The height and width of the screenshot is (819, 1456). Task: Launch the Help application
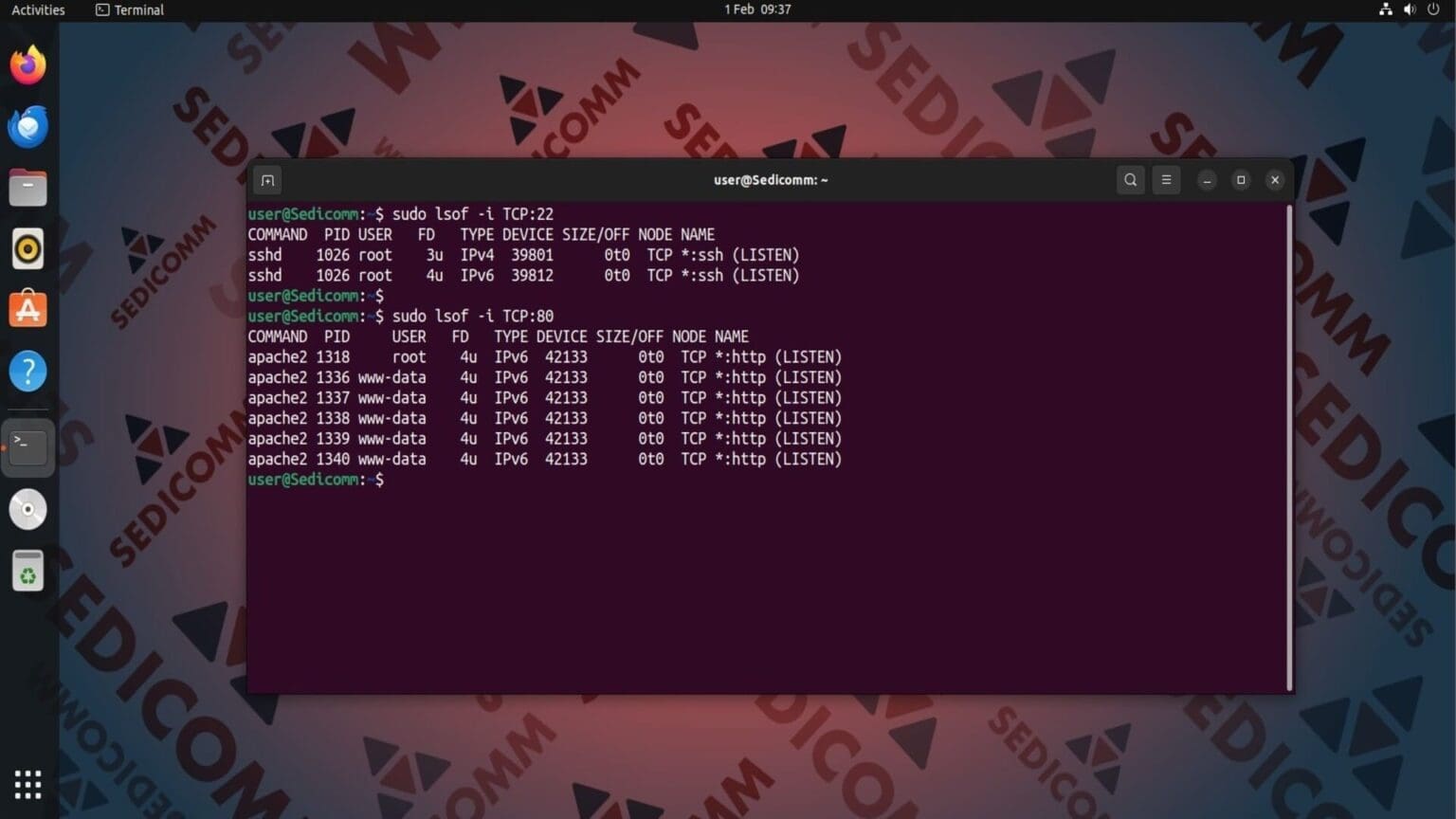(27, 371)
